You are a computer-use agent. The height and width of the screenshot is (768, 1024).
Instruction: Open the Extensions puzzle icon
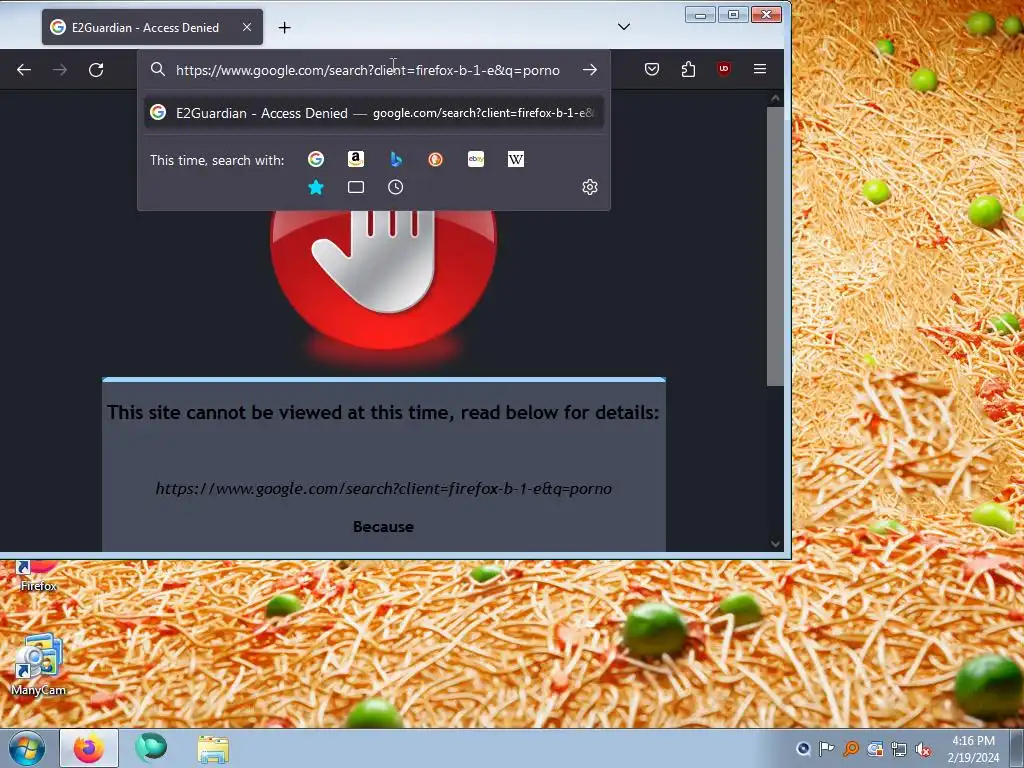click(x=688, y=69)
